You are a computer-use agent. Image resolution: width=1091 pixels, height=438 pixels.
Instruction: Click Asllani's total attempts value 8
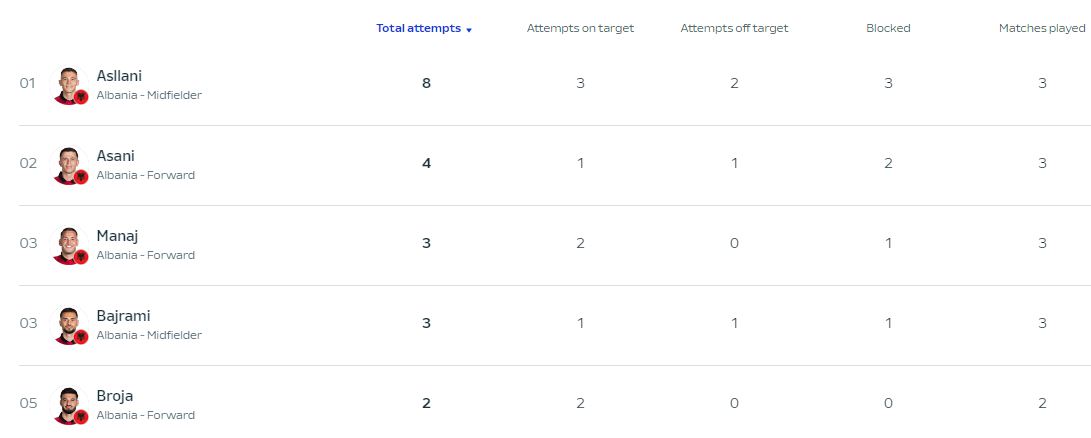427,84
